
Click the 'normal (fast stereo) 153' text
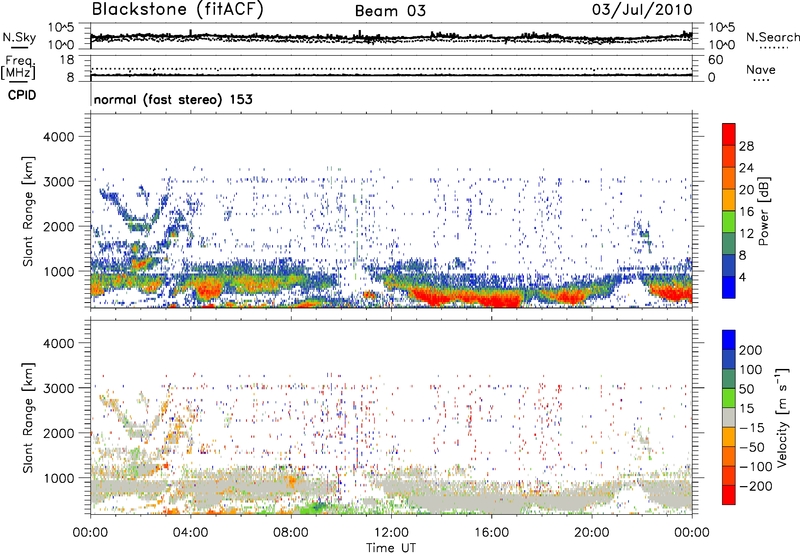pyautogui.click(x=173, y=99)
